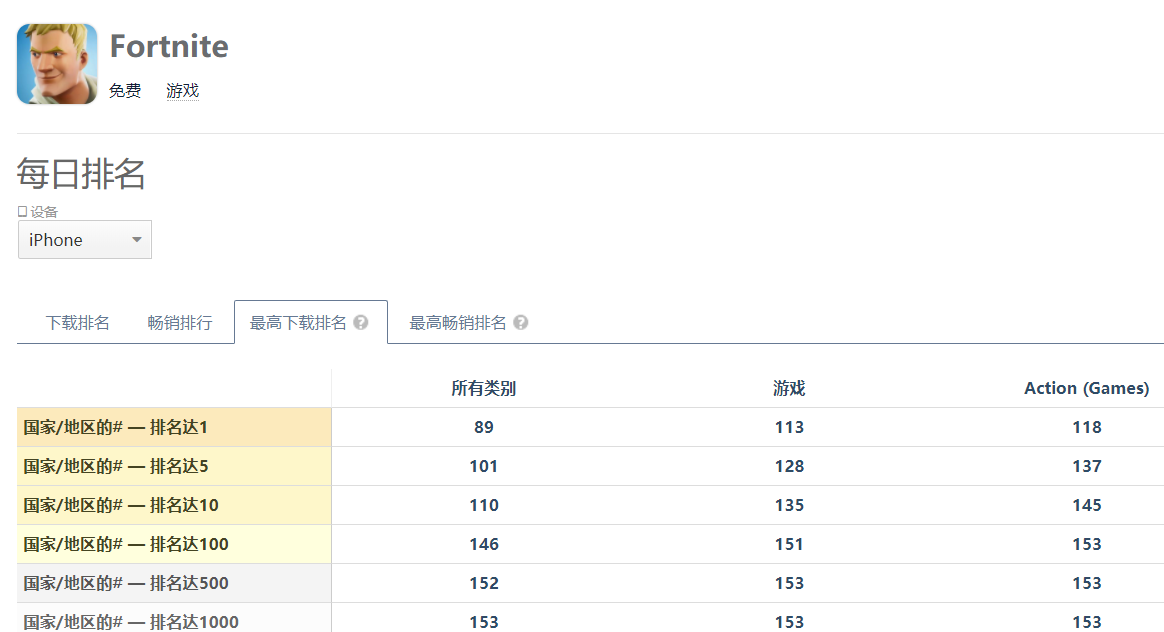Click the Fortnite app icon
The height and width of the screenshot is (632, 1164).
57,64
